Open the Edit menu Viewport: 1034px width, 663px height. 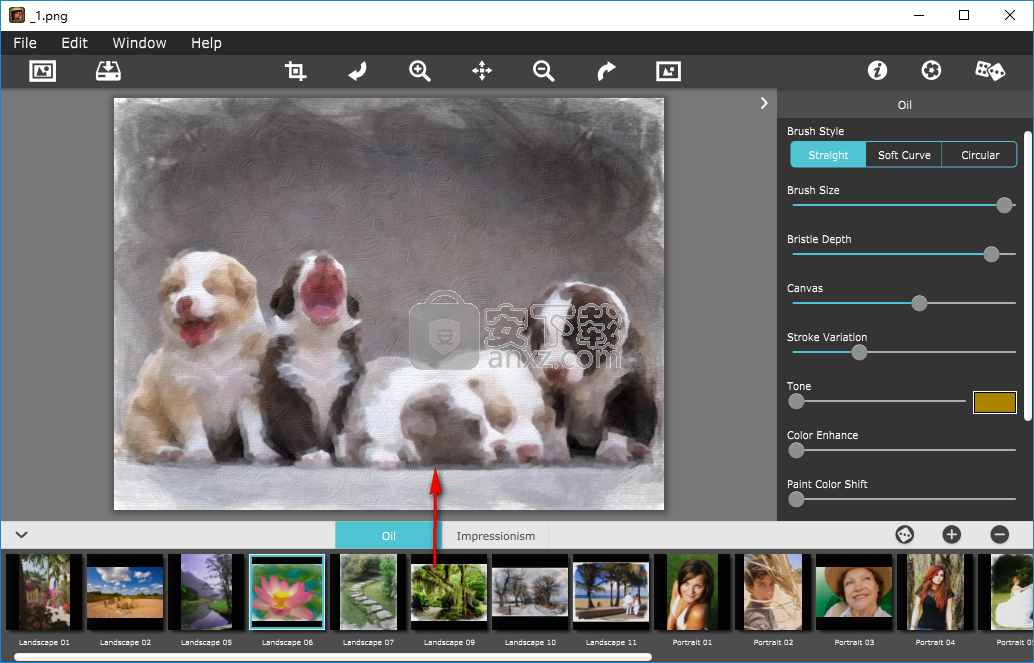click(75, 43)
